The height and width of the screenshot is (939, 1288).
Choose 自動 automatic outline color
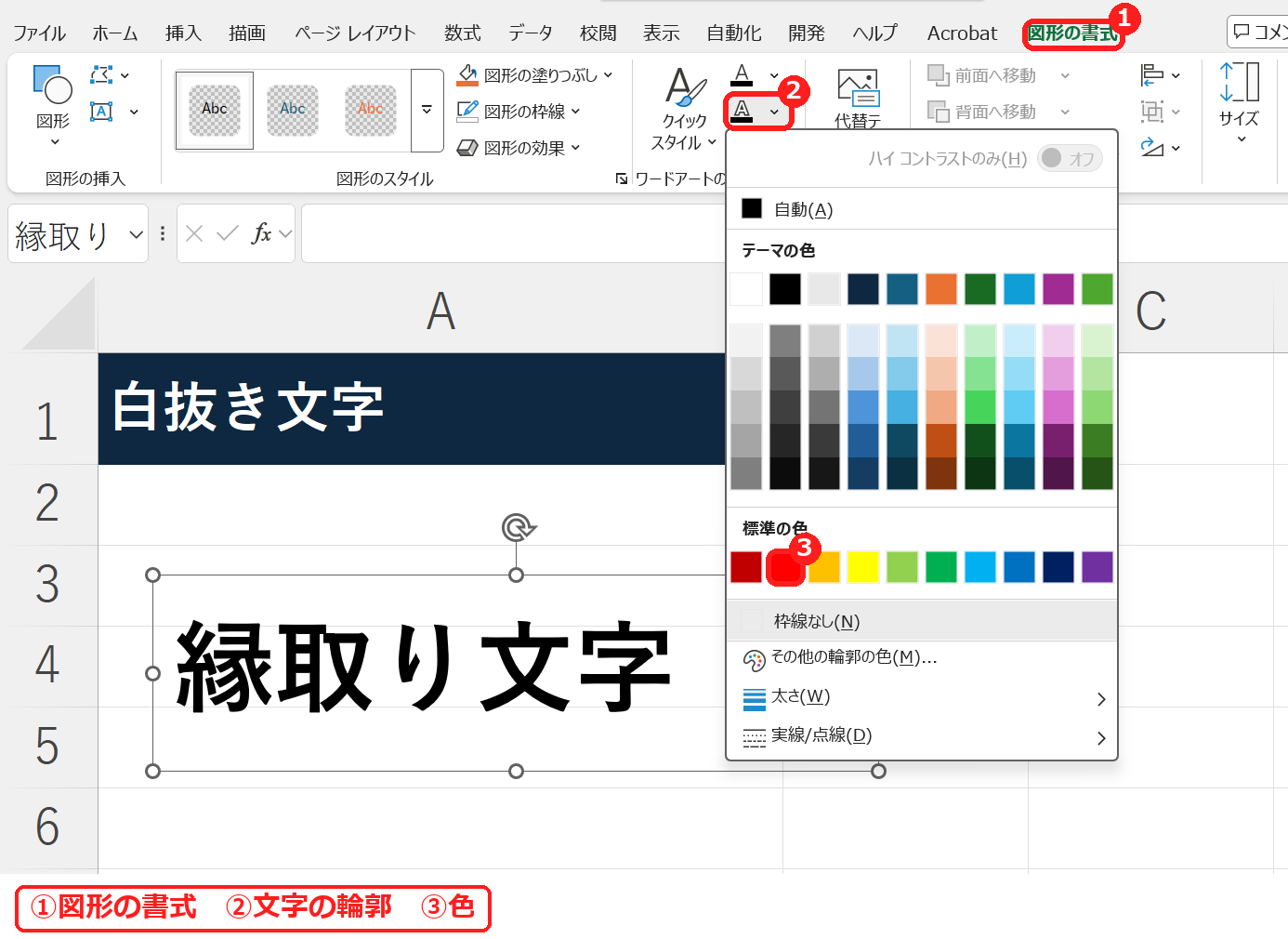point(921,209)
